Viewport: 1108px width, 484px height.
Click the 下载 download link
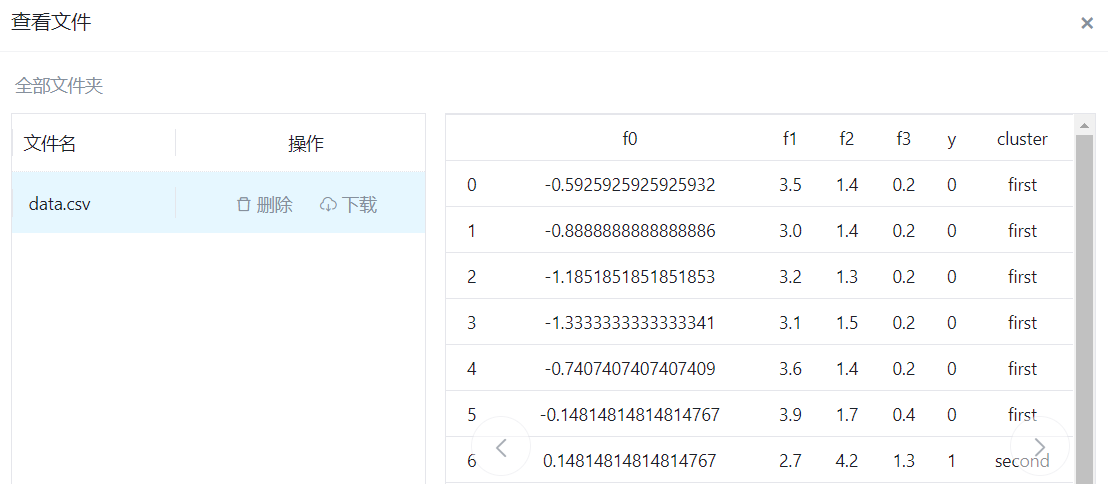359,205
